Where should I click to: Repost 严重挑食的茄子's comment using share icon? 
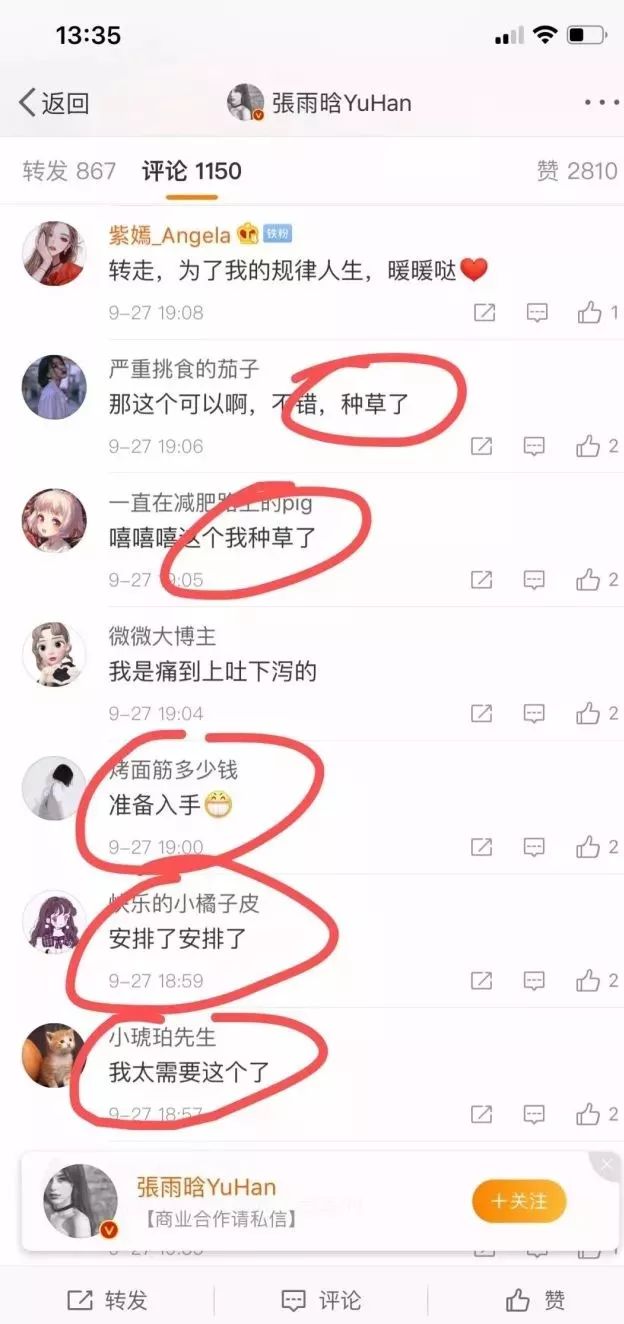[x=481, y=446]
